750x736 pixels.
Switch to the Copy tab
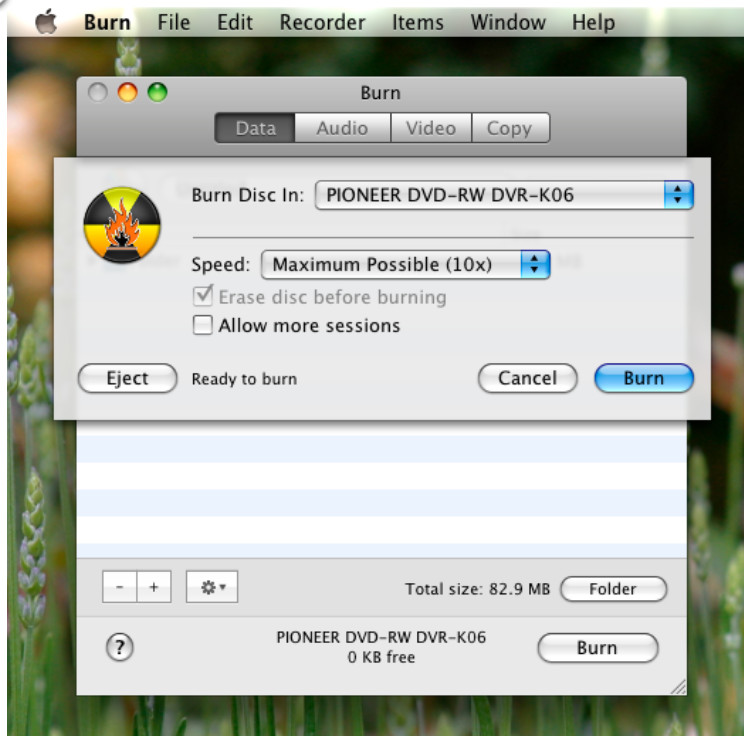tap(510, 128)
